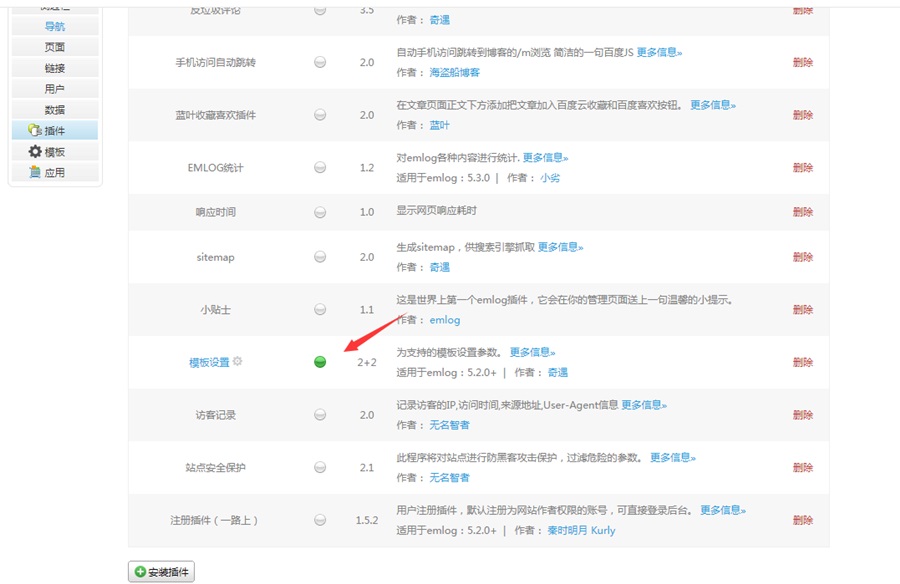Open 更多信息 for EMLOG统计
The image size is (900, 584).
click(x=545, y=157)
